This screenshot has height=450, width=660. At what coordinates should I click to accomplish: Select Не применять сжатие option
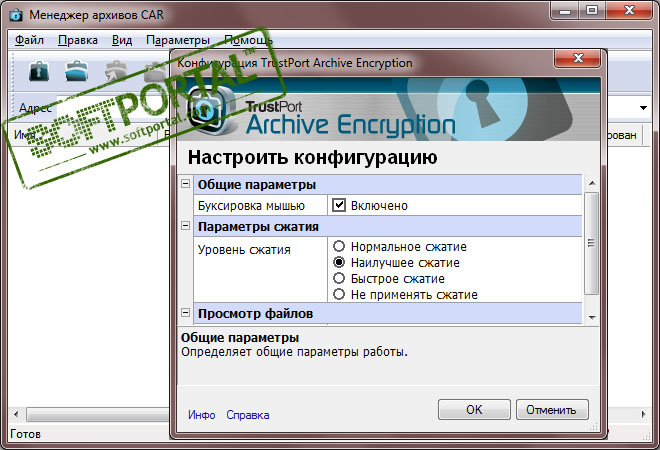(x=339, y=294)
